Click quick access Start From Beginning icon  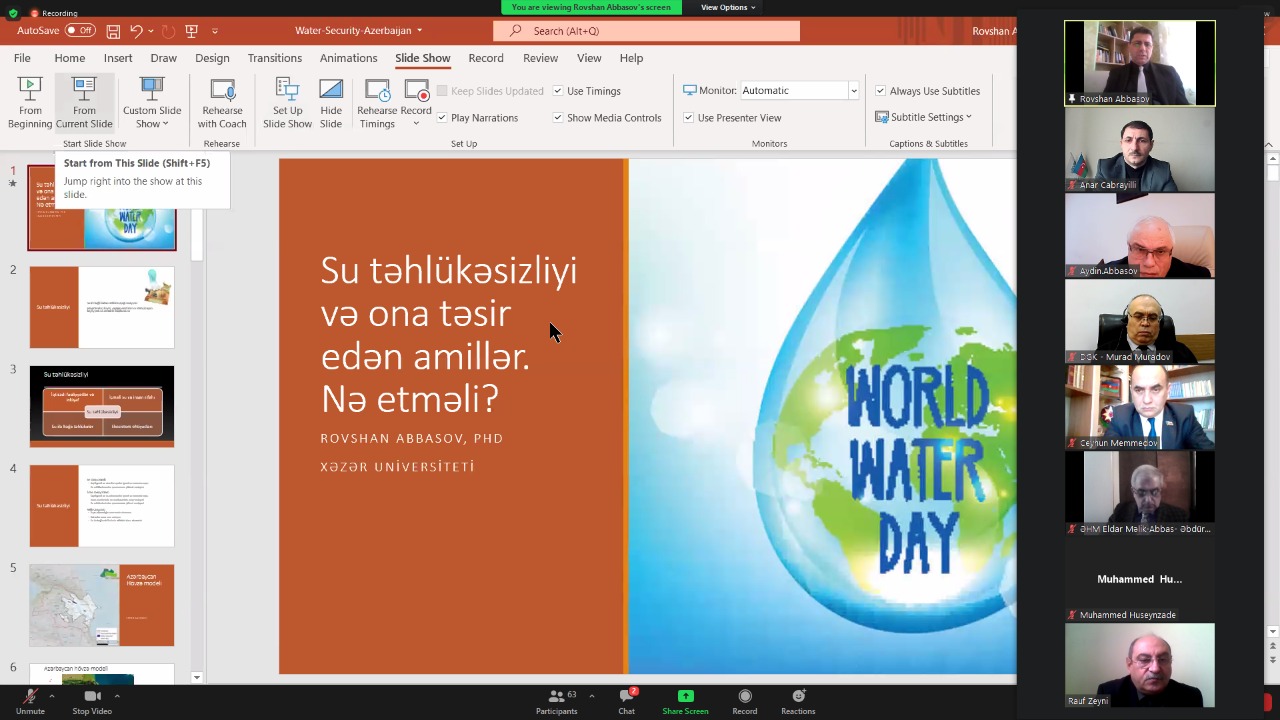pos(191,31)
